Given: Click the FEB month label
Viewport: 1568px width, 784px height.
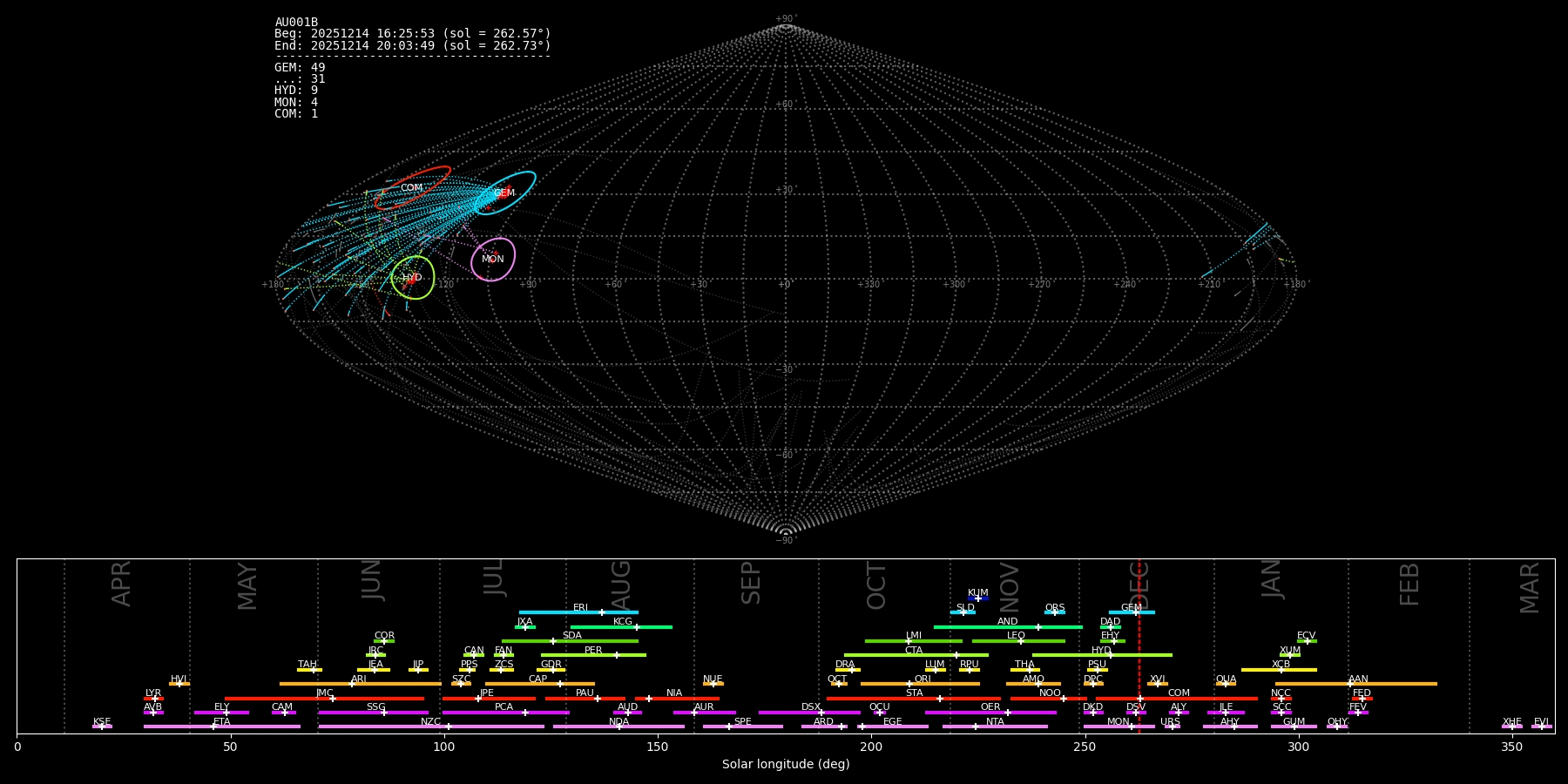Looking at the screenshot, I should [x=1409, y=584].
